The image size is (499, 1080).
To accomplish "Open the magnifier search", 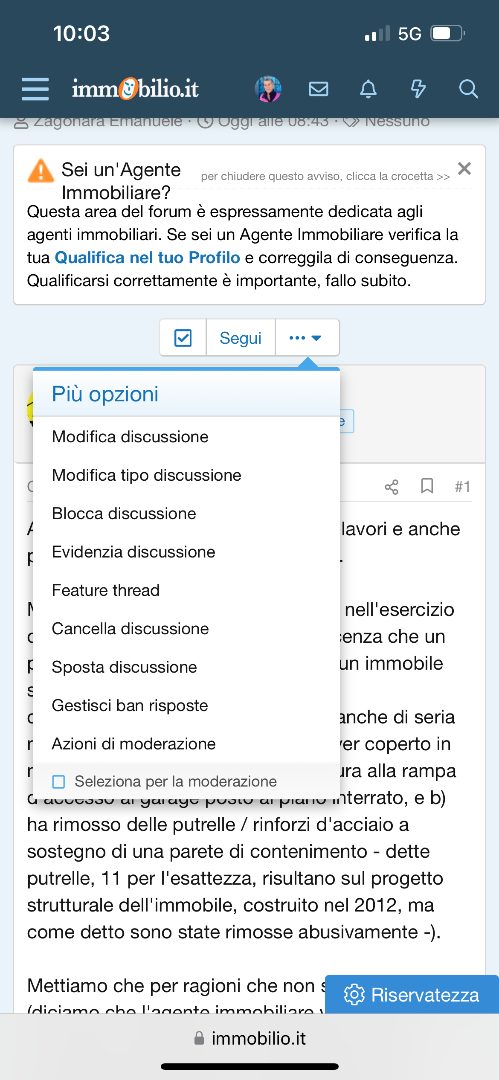I will (468, 89).
